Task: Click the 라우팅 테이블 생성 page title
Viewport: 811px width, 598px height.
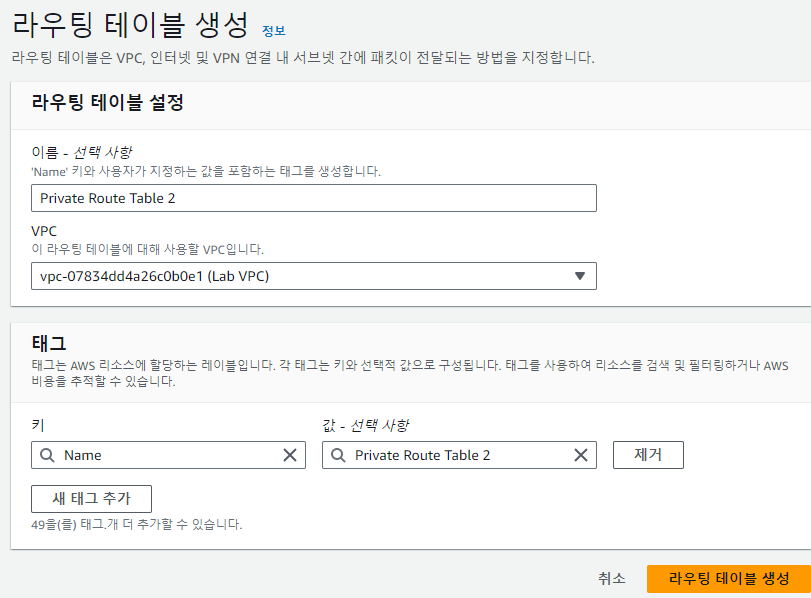Action: tap(130, 25)
